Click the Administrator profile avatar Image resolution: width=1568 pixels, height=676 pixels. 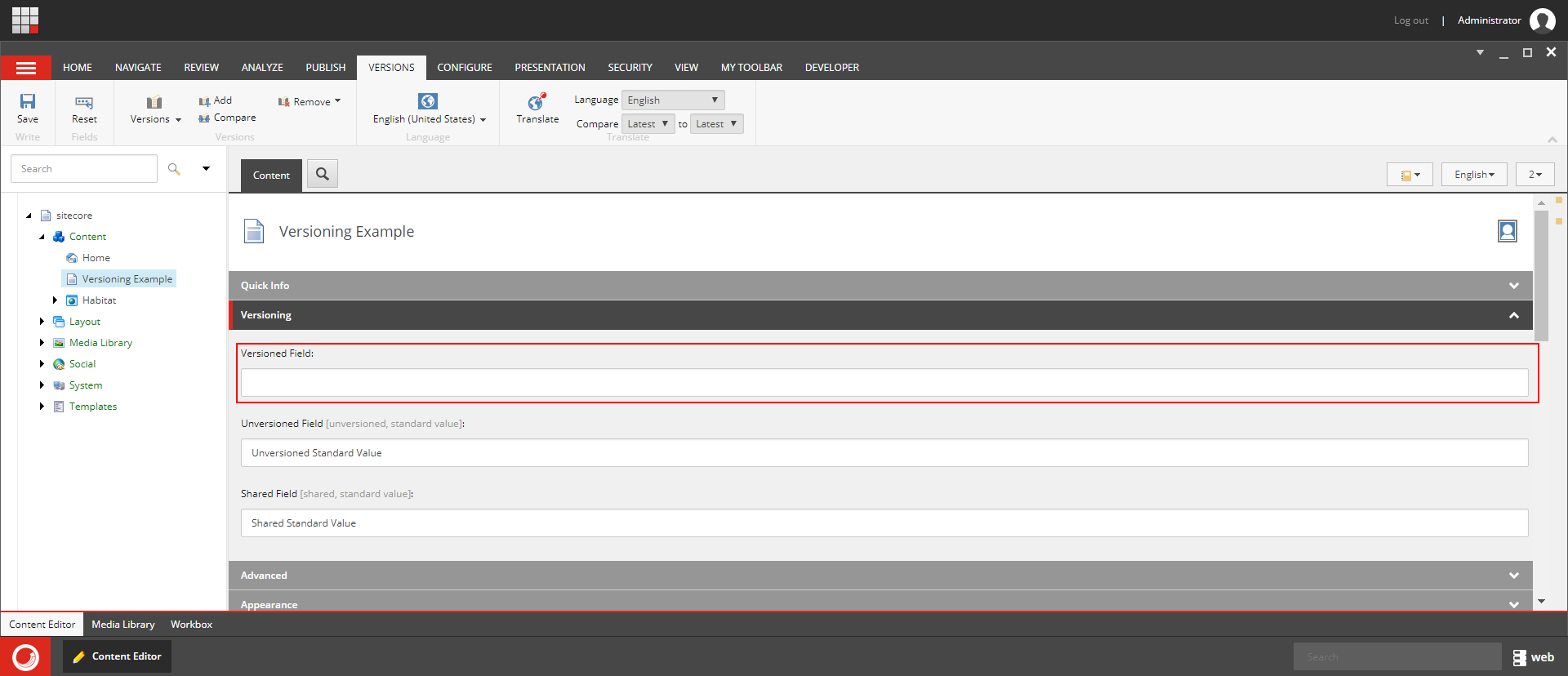[1542, 20]
